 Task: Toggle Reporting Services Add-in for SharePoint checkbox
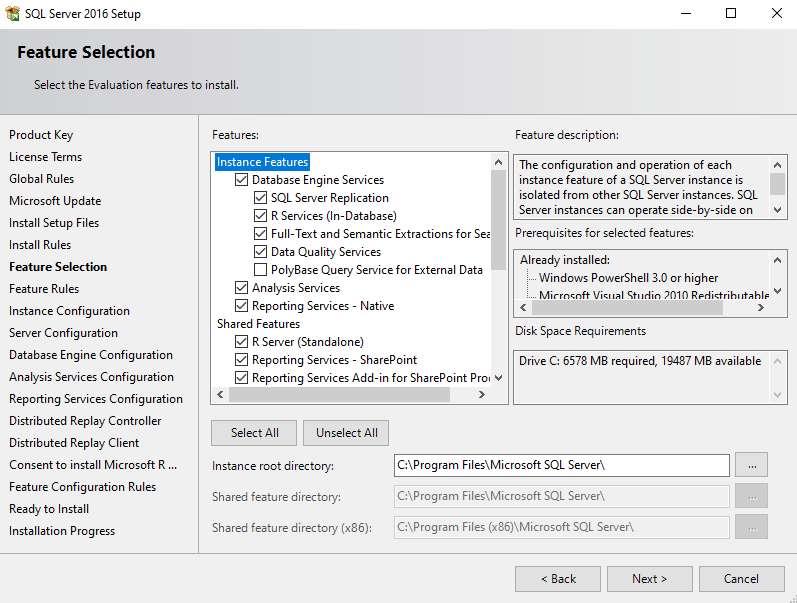(x=241, y=378)
